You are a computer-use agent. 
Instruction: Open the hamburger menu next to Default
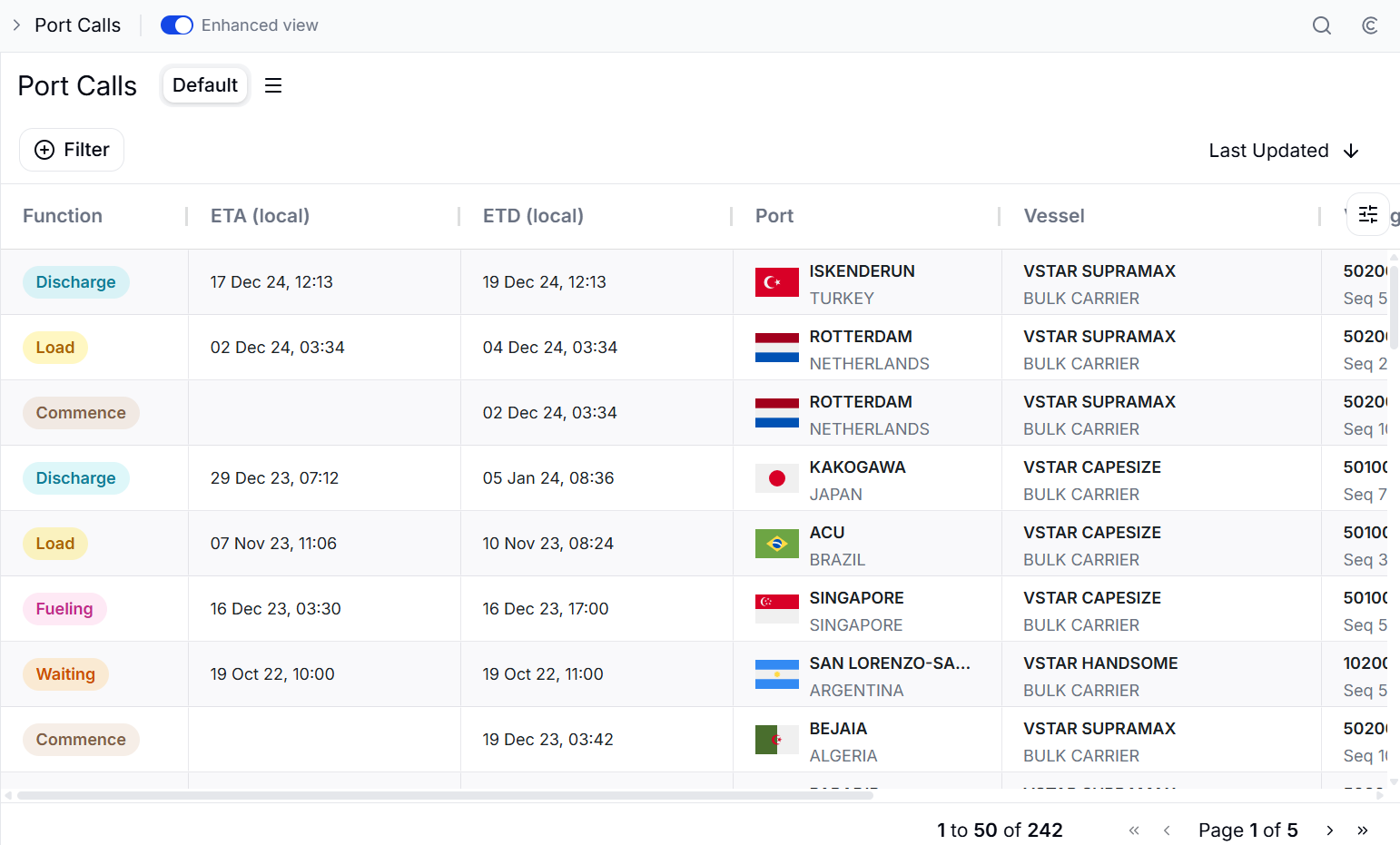pyautogui.click(x=273, y=85)
